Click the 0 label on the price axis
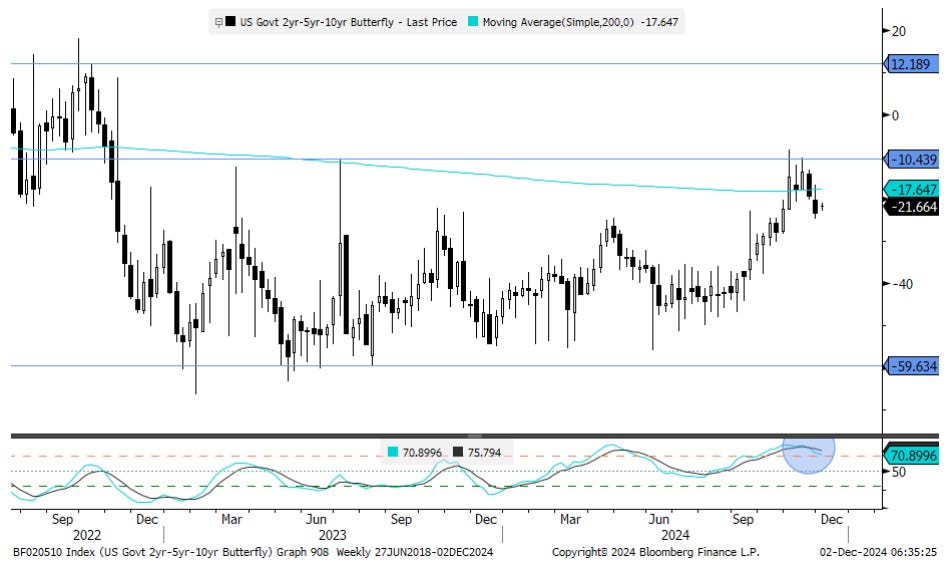The image size is (951, 561). 895,116
